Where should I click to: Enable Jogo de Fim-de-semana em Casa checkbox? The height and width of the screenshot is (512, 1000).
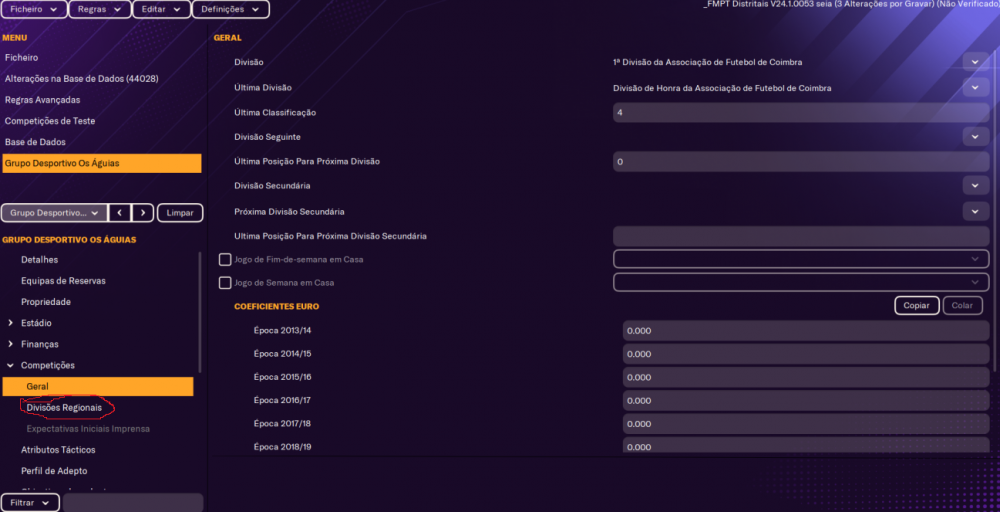coord(224,260)
